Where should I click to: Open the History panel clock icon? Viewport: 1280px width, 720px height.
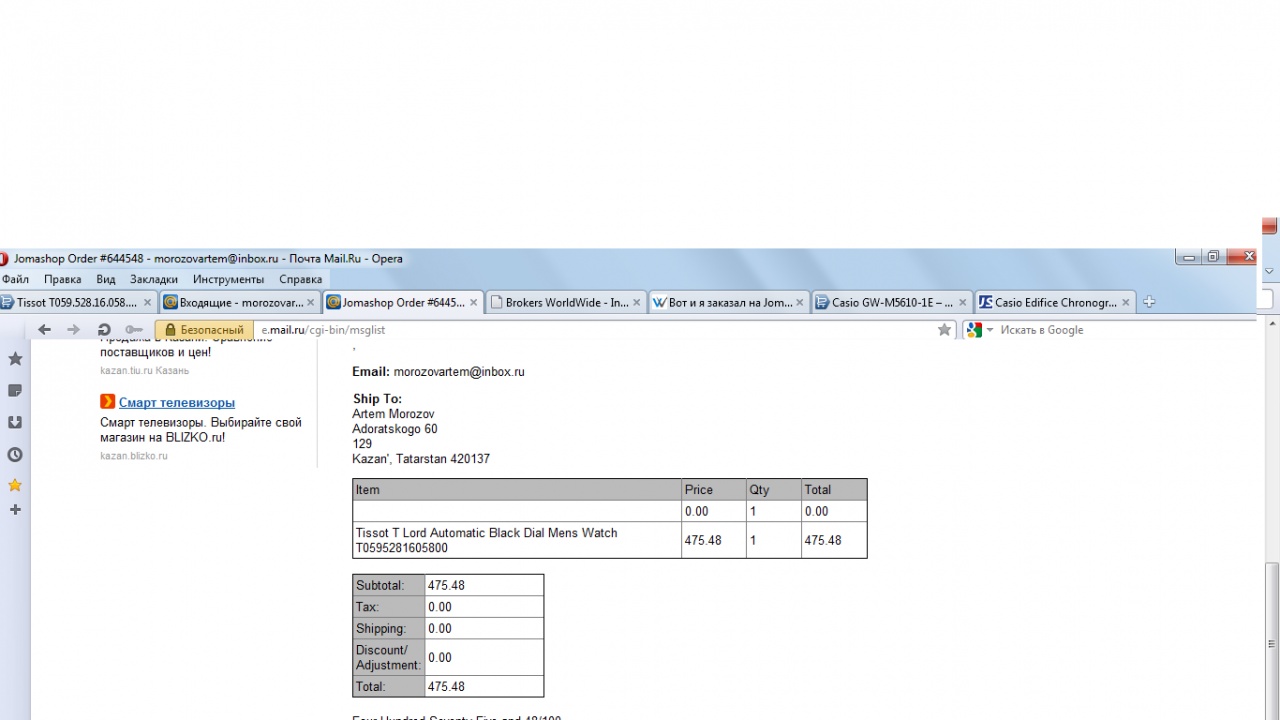pos(15,454)
